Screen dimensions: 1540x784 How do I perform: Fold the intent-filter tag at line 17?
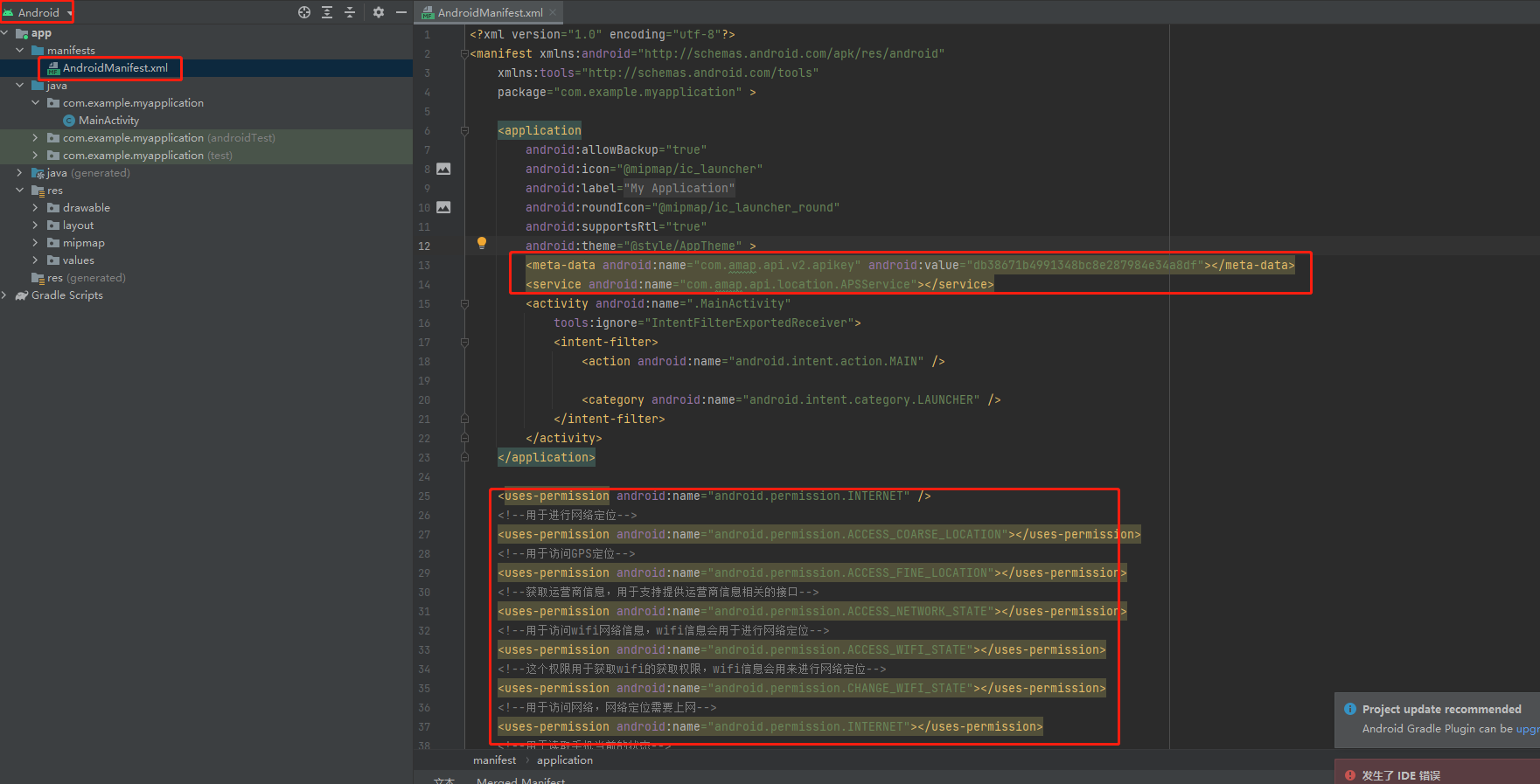464,343
